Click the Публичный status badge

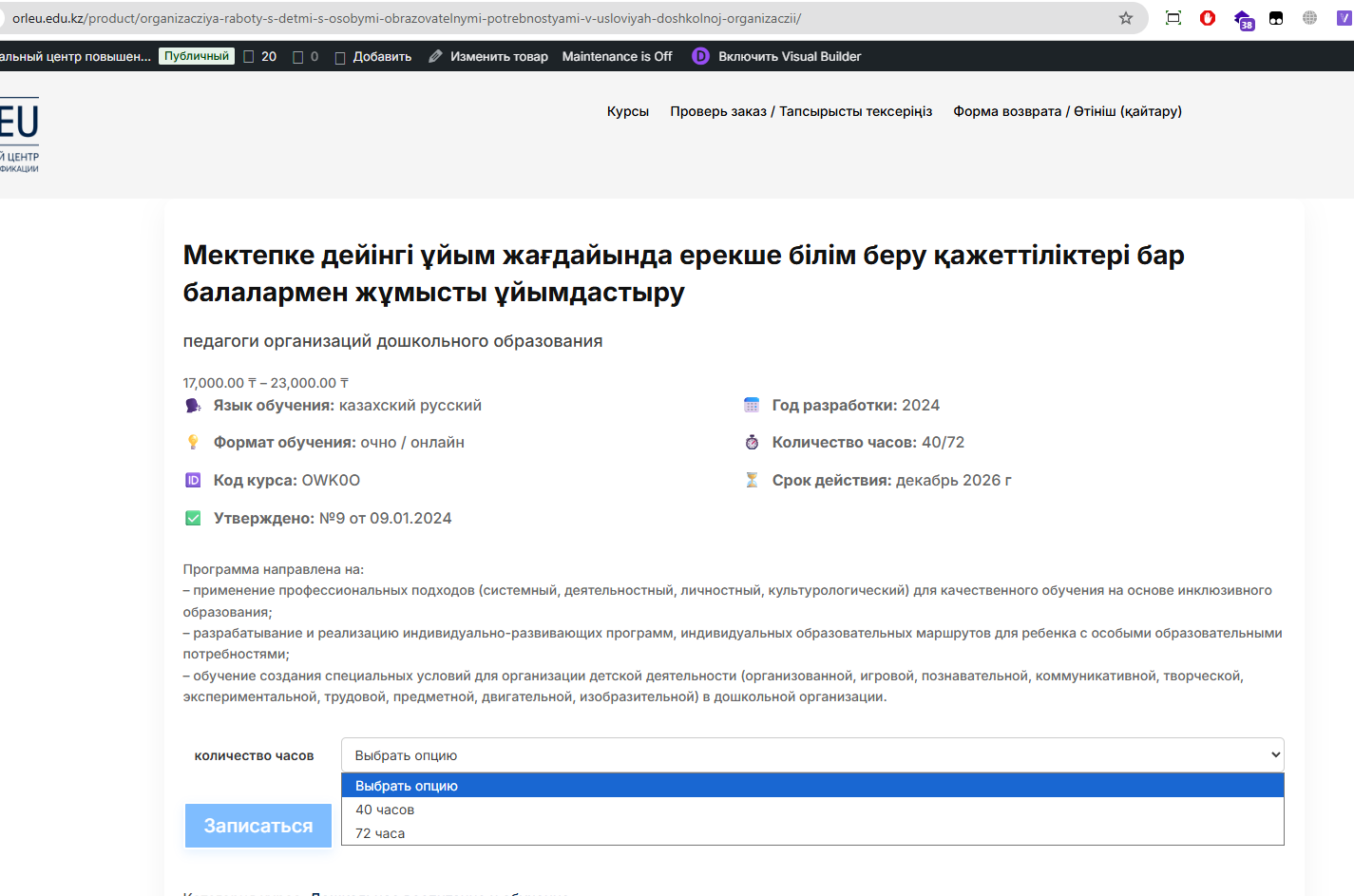pos(196,56)
